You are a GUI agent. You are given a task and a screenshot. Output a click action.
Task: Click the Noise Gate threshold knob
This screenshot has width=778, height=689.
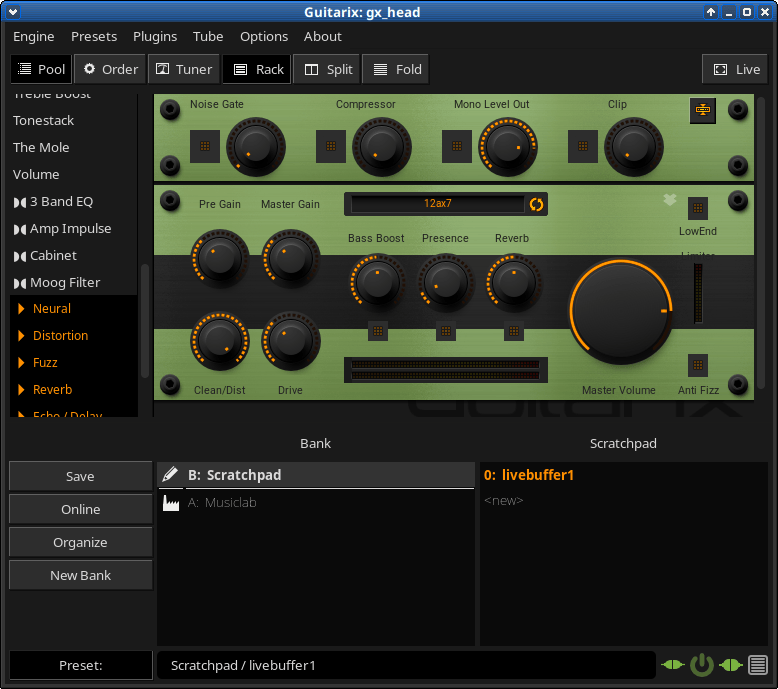pyautogui.click(x=256, y=147)
